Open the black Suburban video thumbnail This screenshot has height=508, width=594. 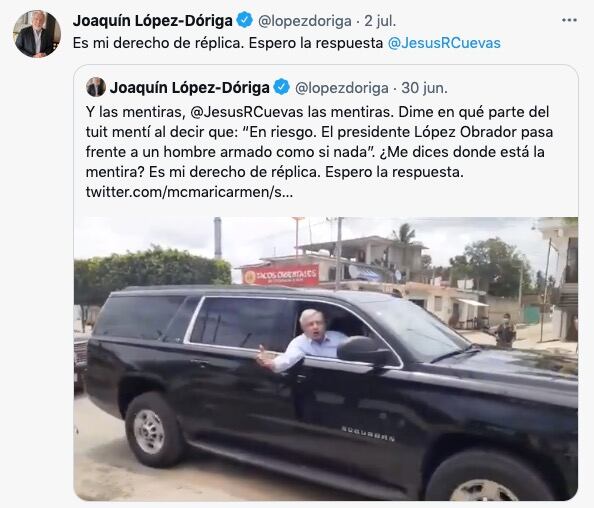pos(326,359)
